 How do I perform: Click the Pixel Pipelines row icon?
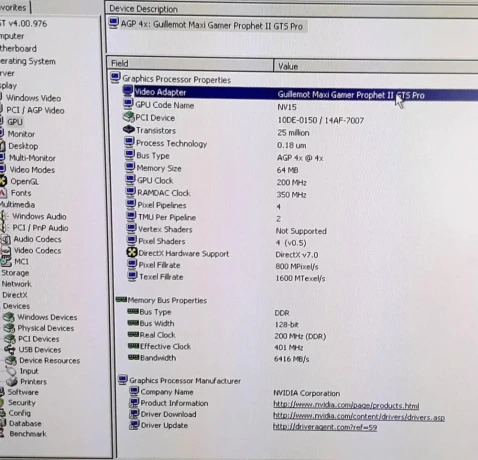click(131, 204)
